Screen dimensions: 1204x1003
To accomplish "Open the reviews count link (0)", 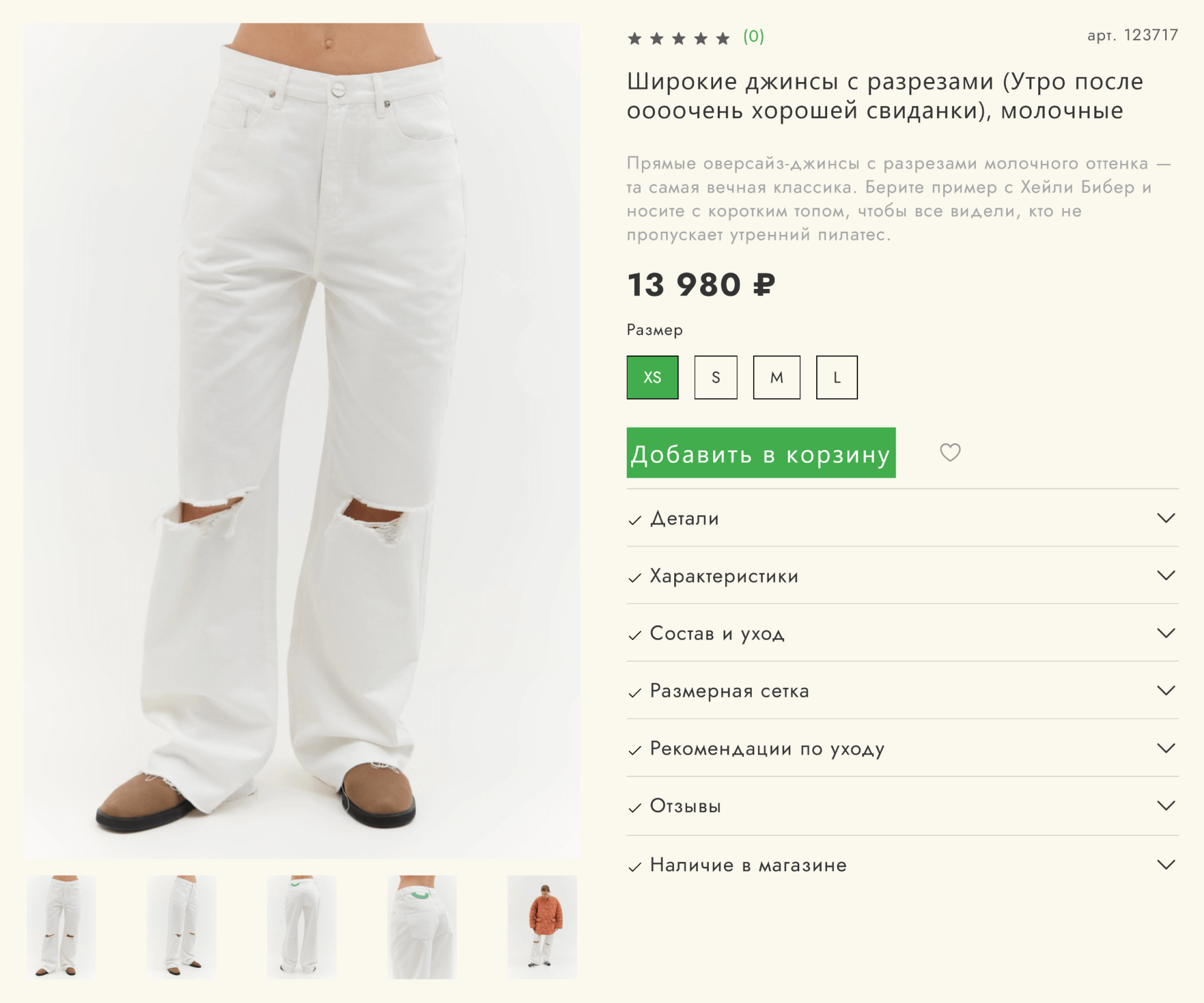I will coord(753,37).
